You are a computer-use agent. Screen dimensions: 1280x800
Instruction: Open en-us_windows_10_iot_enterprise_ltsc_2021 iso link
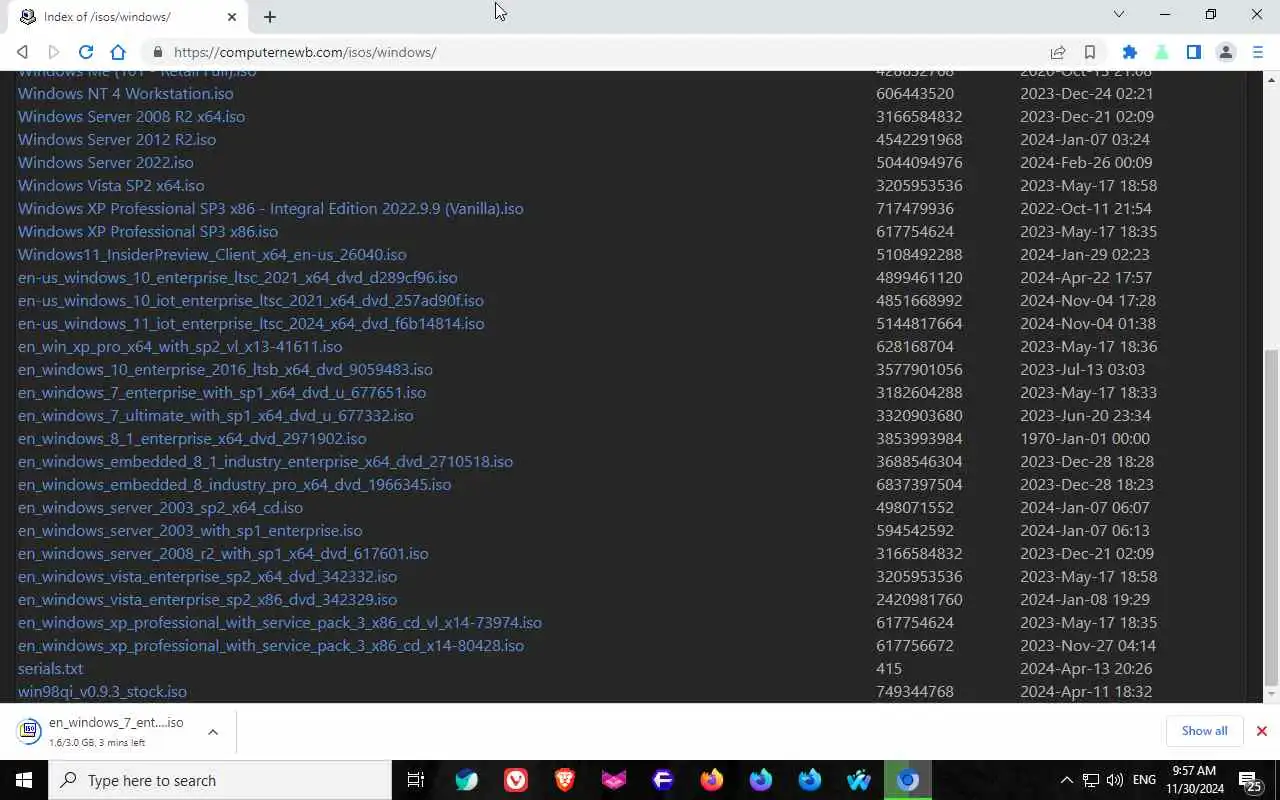[251, 300]
